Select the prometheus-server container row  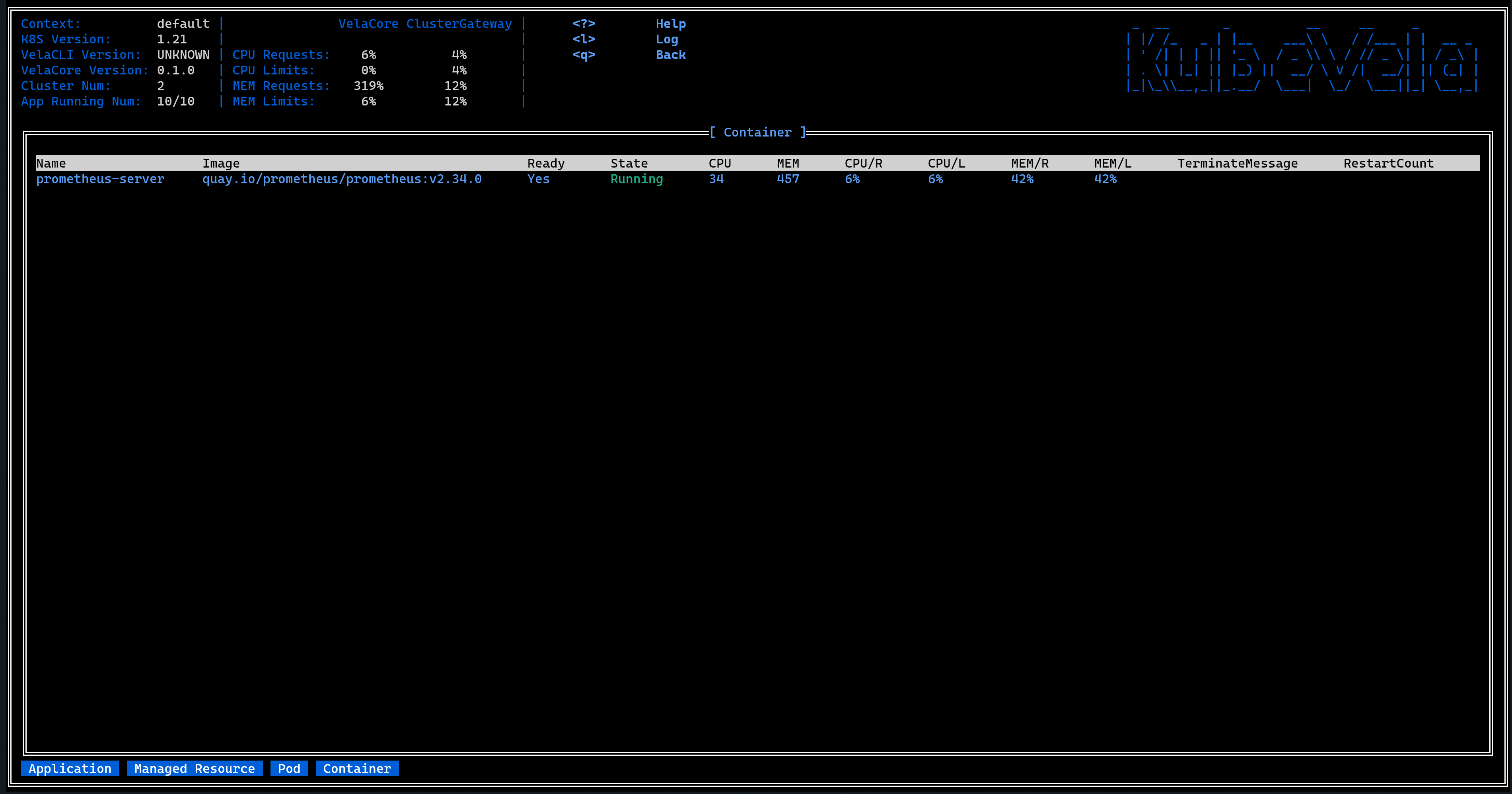[100, 179]
